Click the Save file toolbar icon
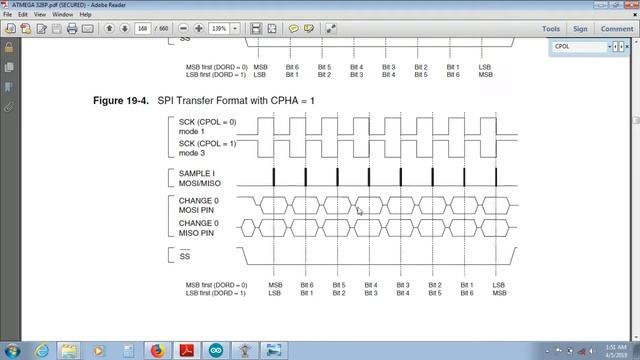640x360 pixels. point(57,29)
